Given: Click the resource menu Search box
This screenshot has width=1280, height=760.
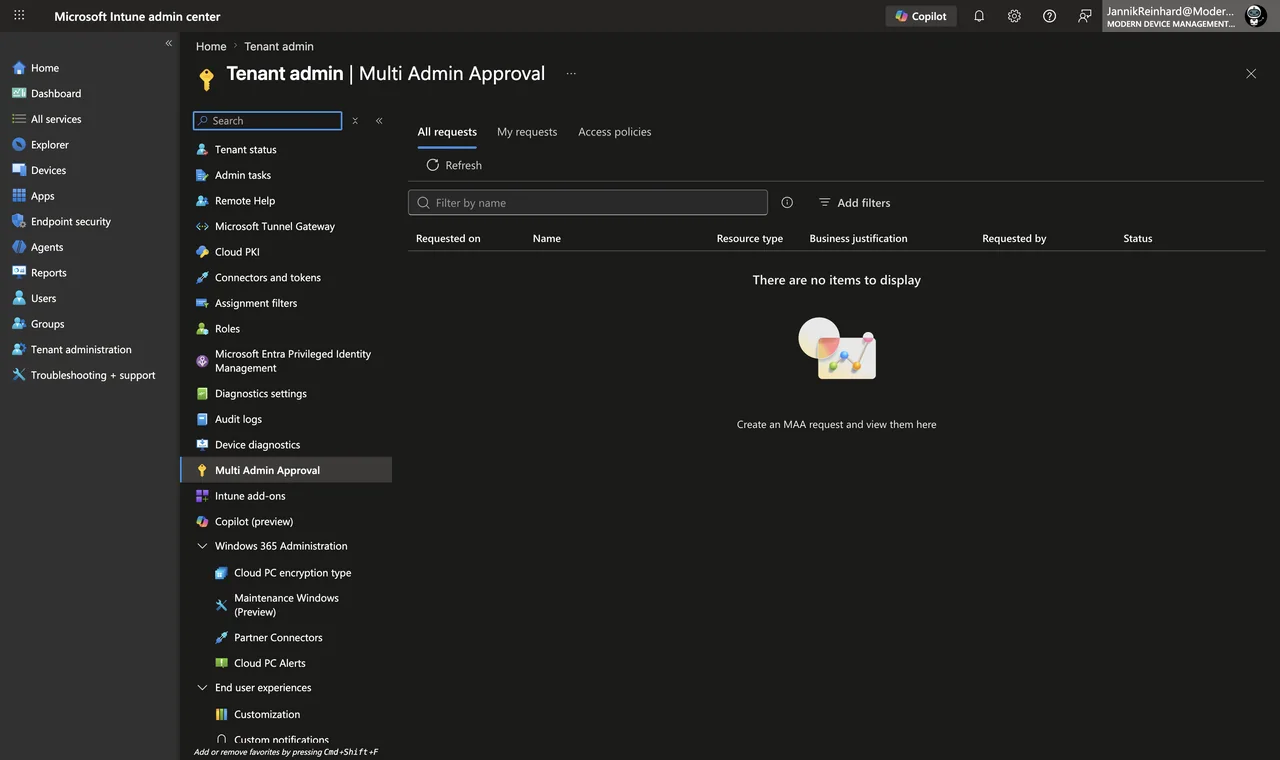Looking at the screenshot, I should click(268, 121).
